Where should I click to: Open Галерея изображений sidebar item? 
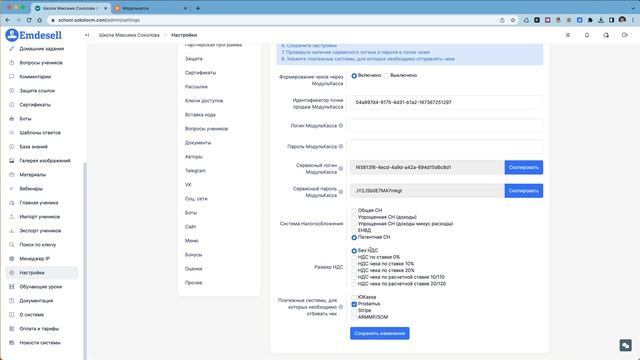click(45, 161)
